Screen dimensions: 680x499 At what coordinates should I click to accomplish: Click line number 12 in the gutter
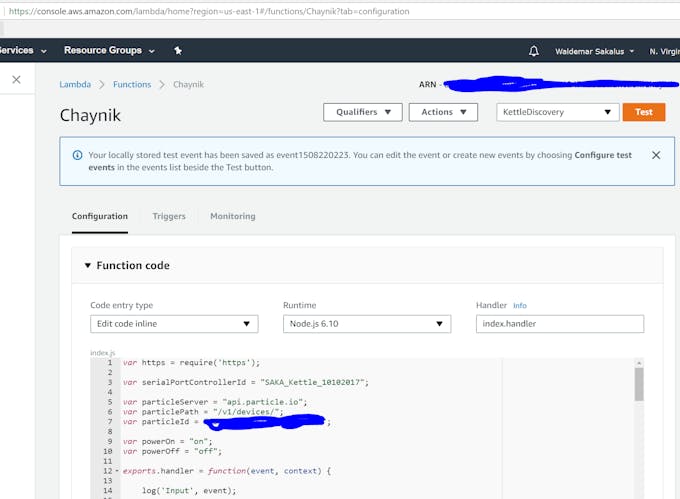[x=108, y=471]
